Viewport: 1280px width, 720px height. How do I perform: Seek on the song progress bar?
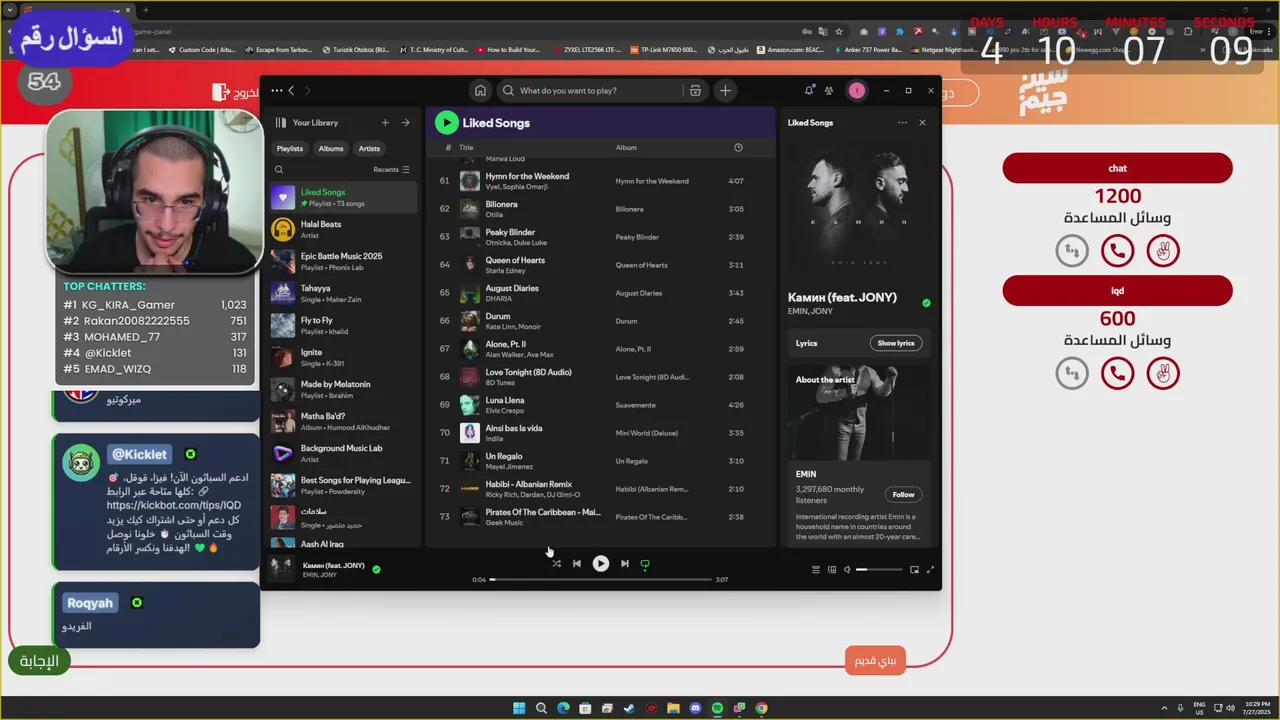click(600, 580)
